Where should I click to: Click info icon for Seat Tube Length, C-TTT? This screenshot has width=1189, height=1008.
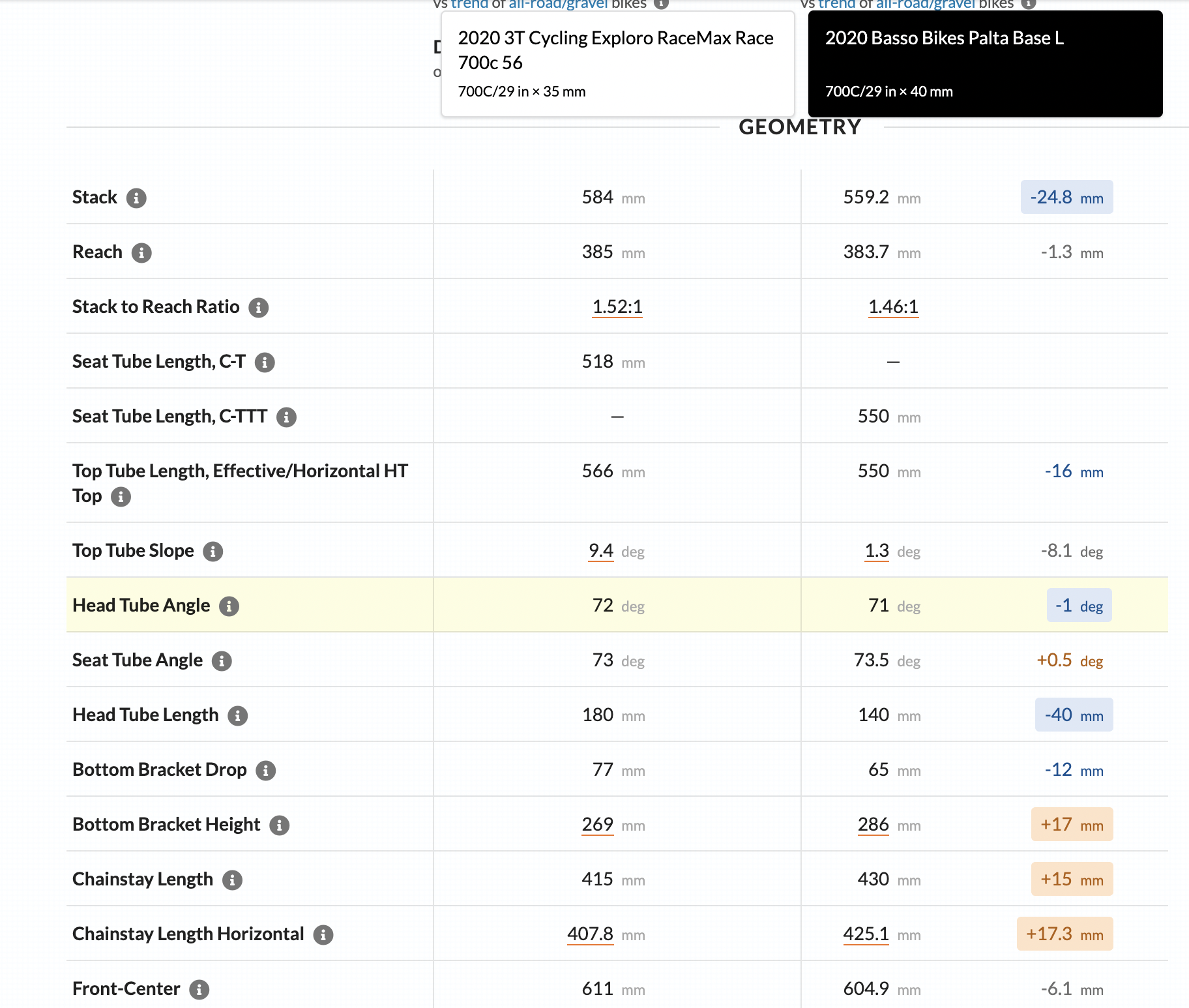point(286,417)
